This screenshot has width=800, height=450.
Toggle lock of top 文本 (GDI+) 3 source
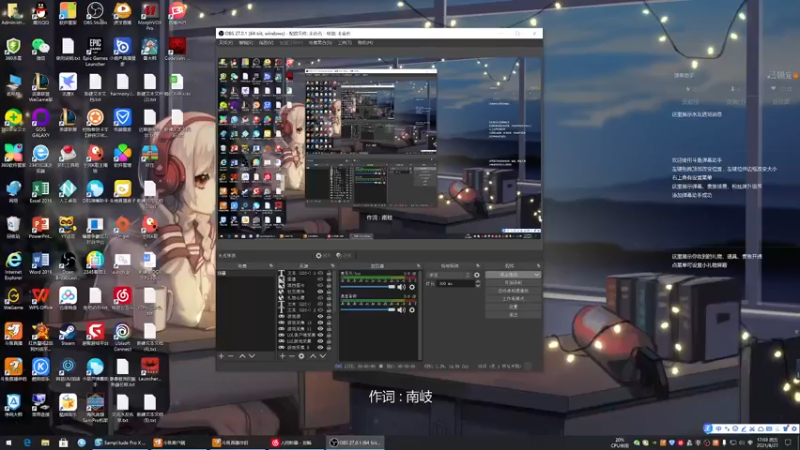click(x=329, y=273)
